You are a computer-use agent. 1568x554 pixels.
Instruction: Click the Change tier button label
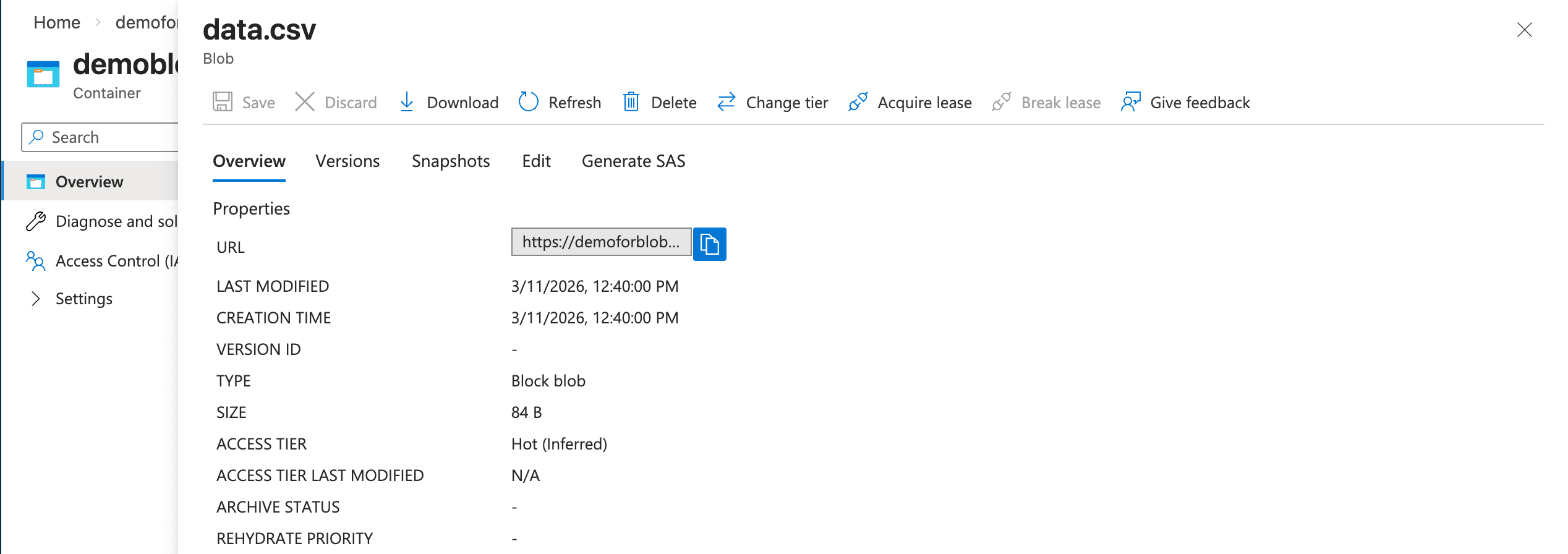click(787, 103)
